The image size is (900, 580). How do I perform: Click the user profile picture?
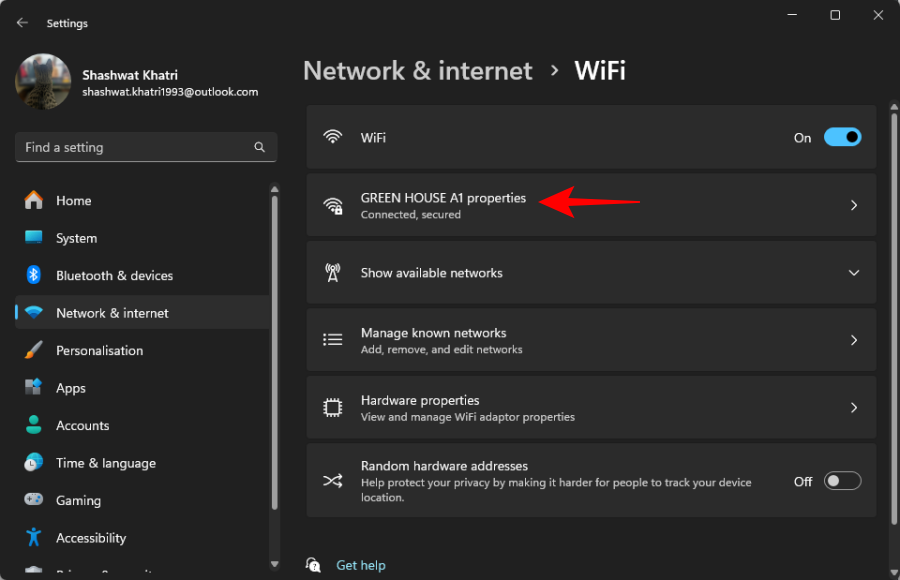(43, 82)
